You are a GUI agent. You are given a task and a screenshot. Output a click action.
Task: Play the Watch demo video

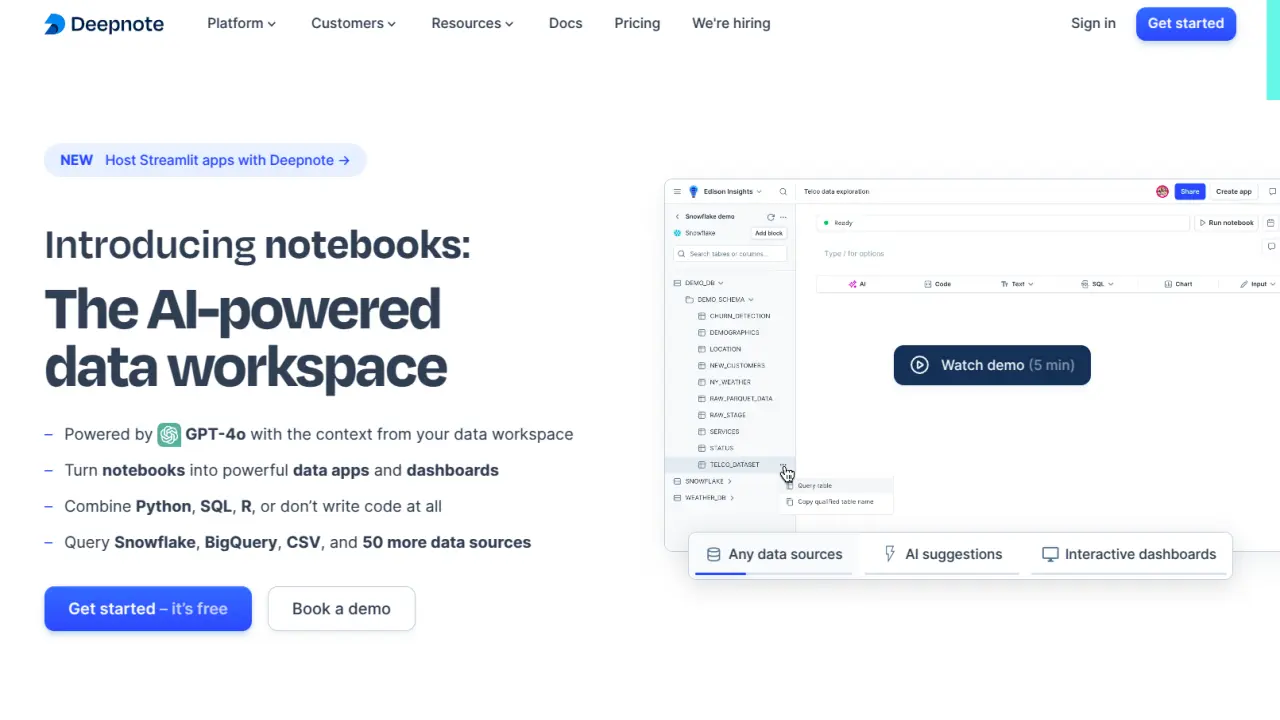point(992,365)
